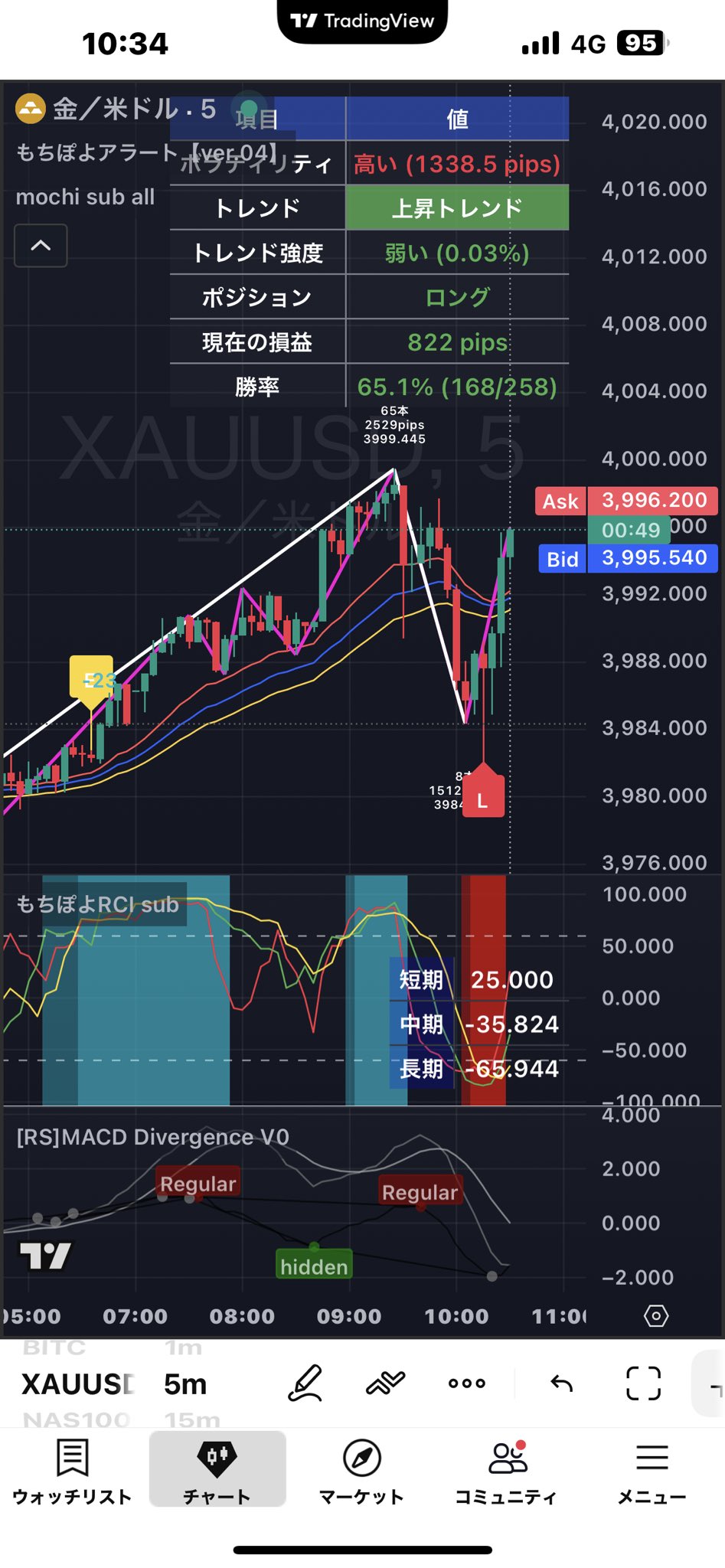Tap the 10:00 time axis label
The image size is (725, 1568).
(456, 1316)
